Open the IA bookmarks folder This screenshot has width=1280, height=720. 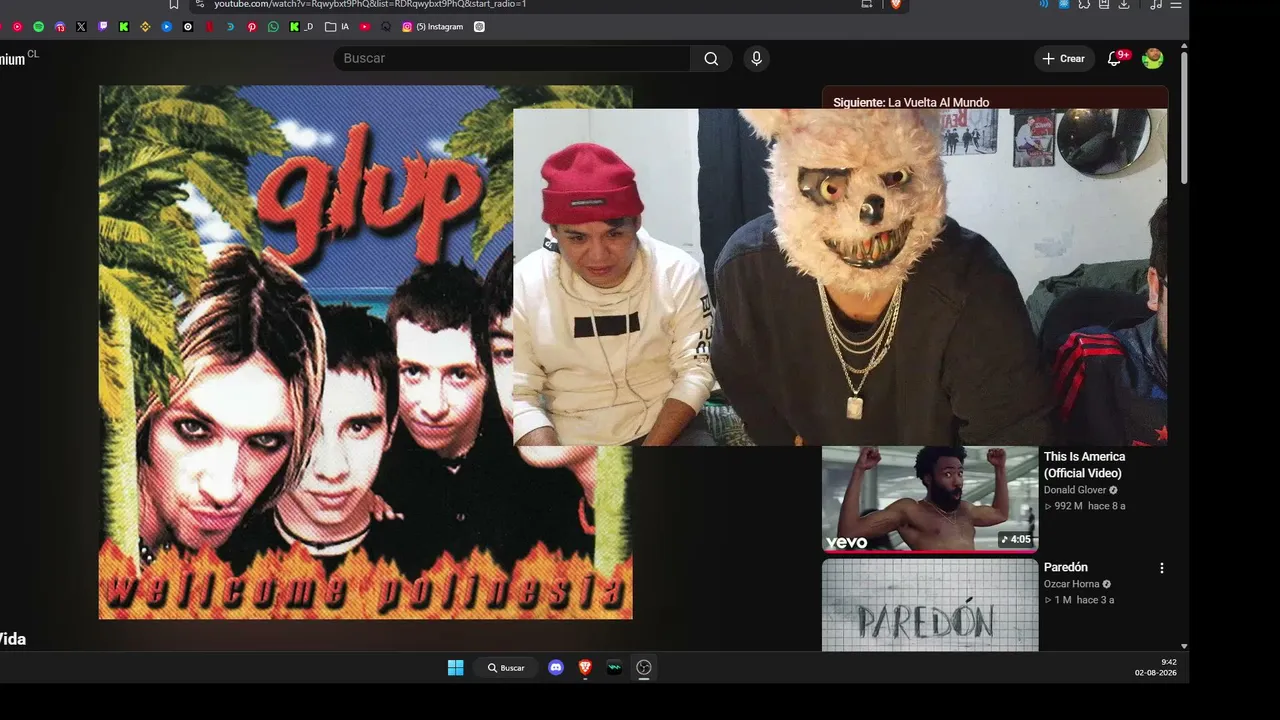click(337, 27)
